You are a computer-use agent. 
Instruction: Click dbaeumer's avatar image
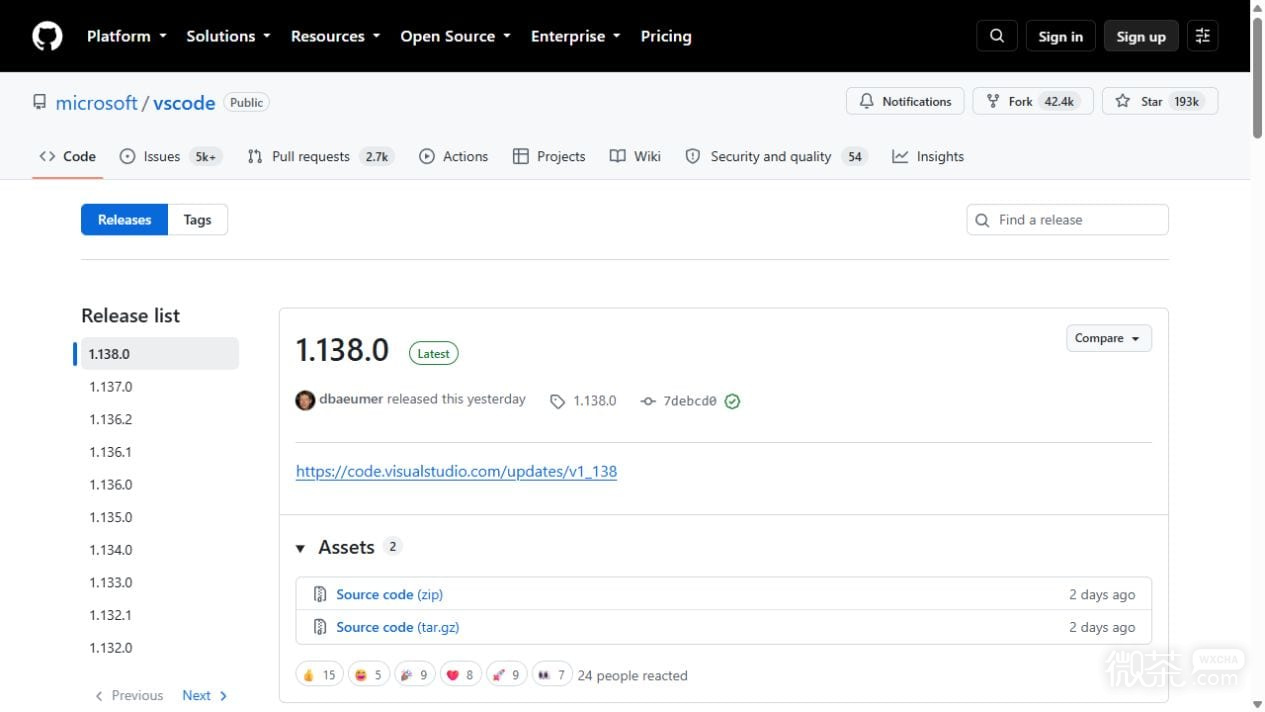tap(305, 400)
